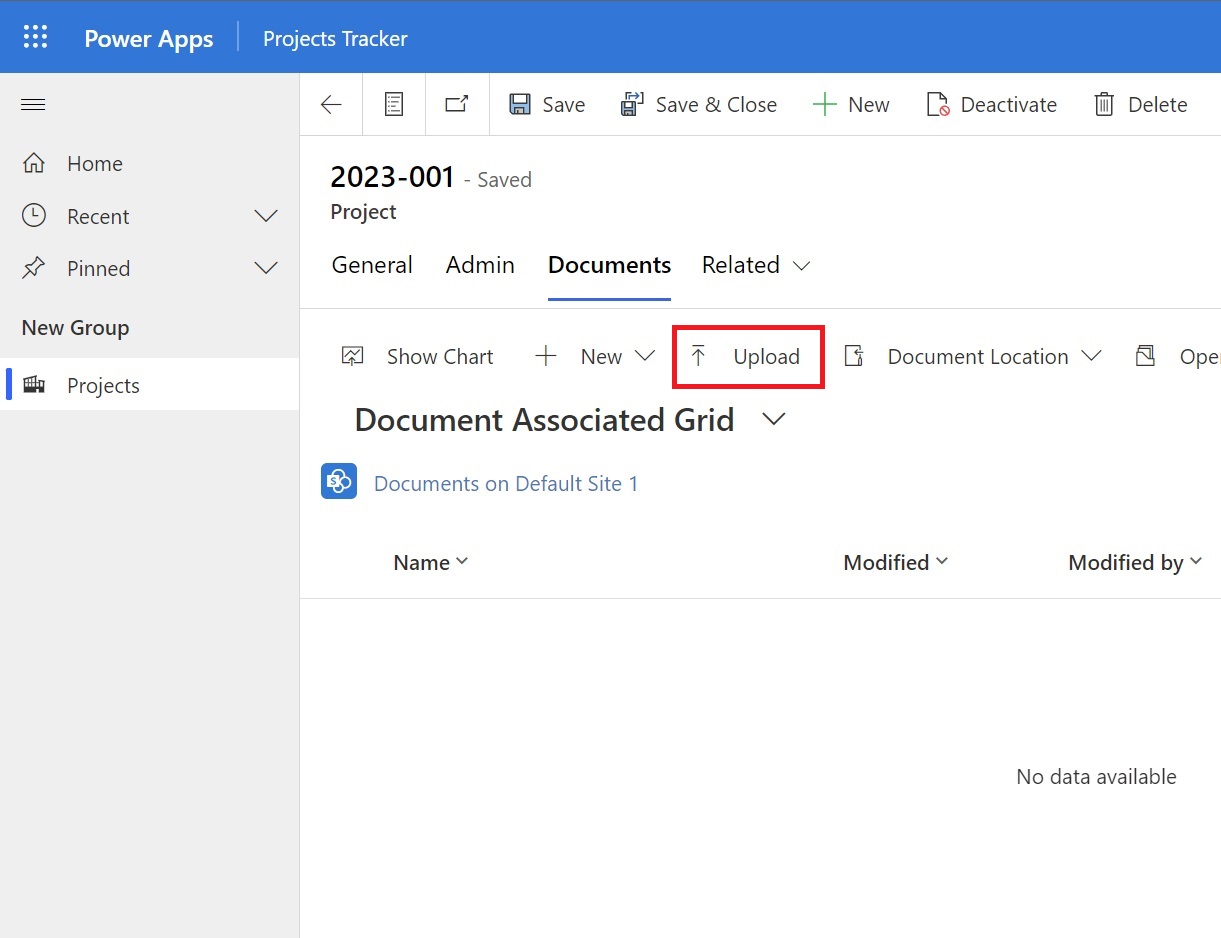Collapse the sidebar with the hamburger icon
Image resolution: width=1221 pixels, height=938 pixels.
33,104
